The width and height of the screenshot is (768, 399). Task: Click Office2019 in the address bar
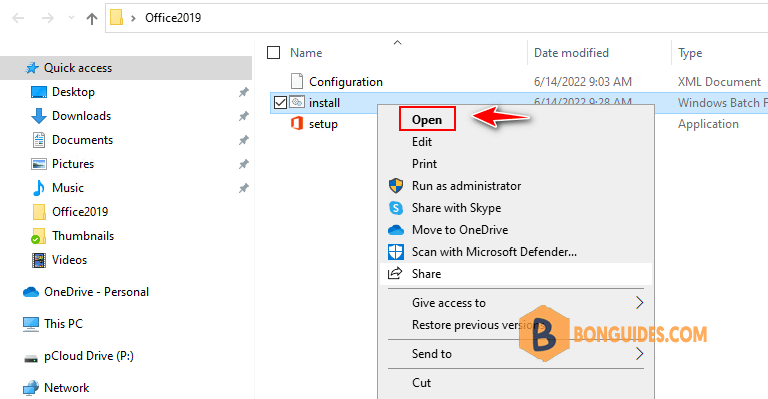(x=173, y=18)
